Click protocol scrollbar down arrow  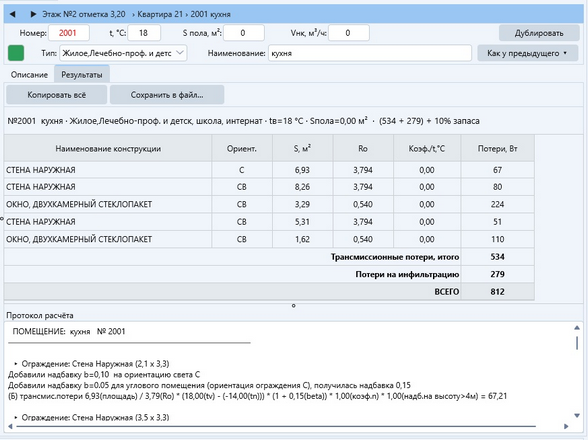[577, 415]
